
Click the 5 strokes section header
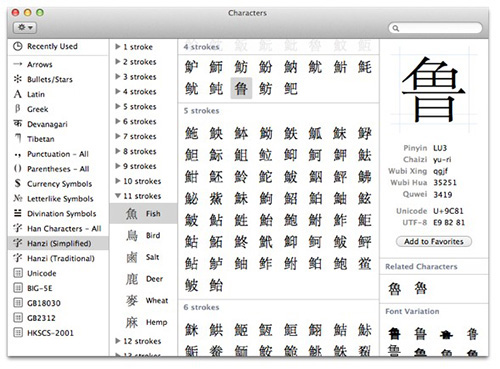pyautogui.click(x=201, y=111)
